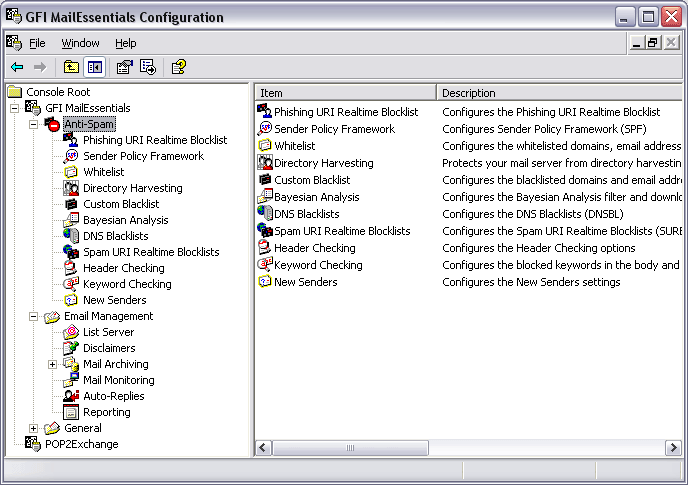Select Phishing URI Realtime Blocklist list item
Screen dimensions: 688x485
point(346,112)
